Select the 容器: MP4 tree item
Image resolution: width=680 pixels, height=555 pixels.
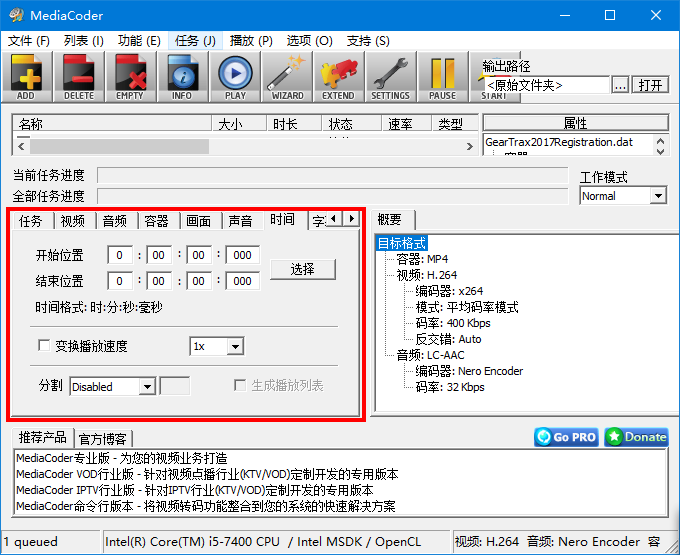tap(422, 259)
